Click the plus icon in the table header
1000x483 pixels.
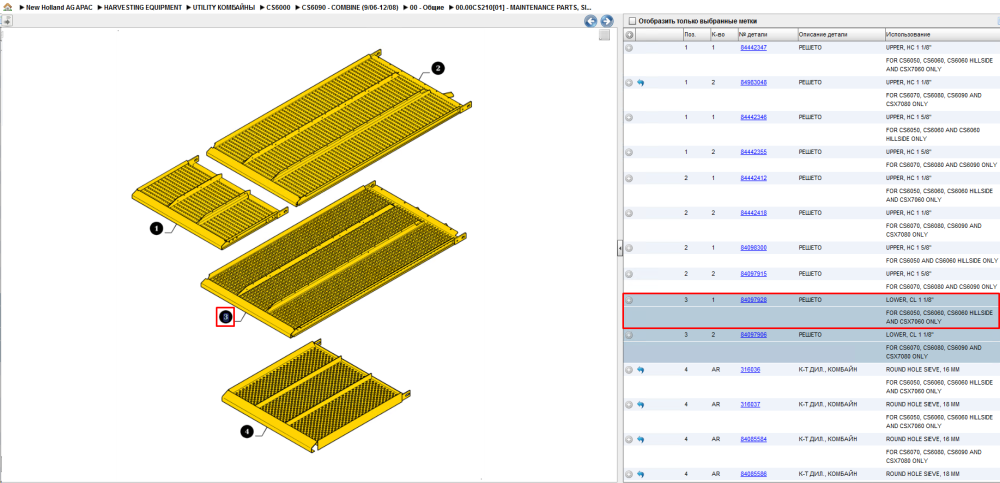tap(629, 34)
